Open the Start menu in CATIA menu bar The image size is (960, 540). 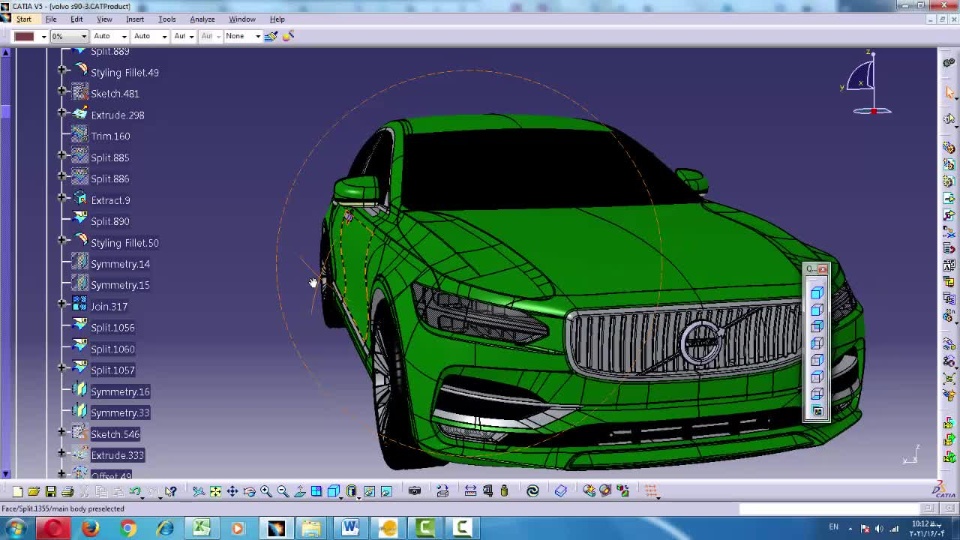pyautogui.click(x=24, y=20)
